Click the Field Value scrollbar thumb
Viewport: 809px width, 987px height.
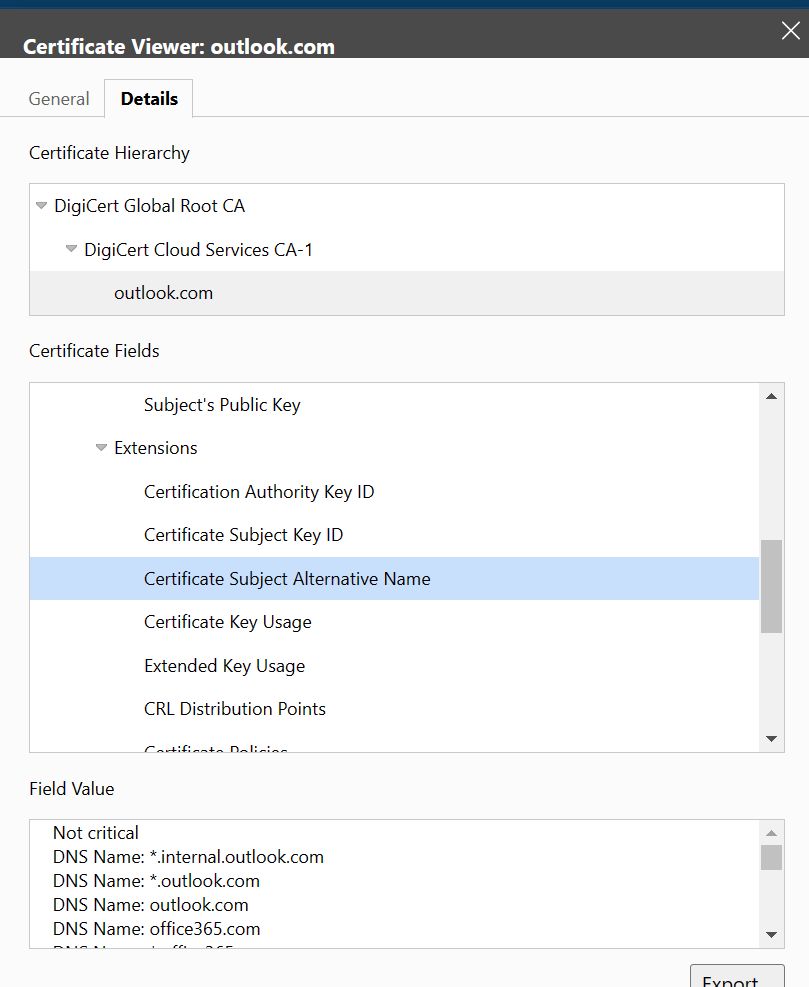(x=771, y=857)
